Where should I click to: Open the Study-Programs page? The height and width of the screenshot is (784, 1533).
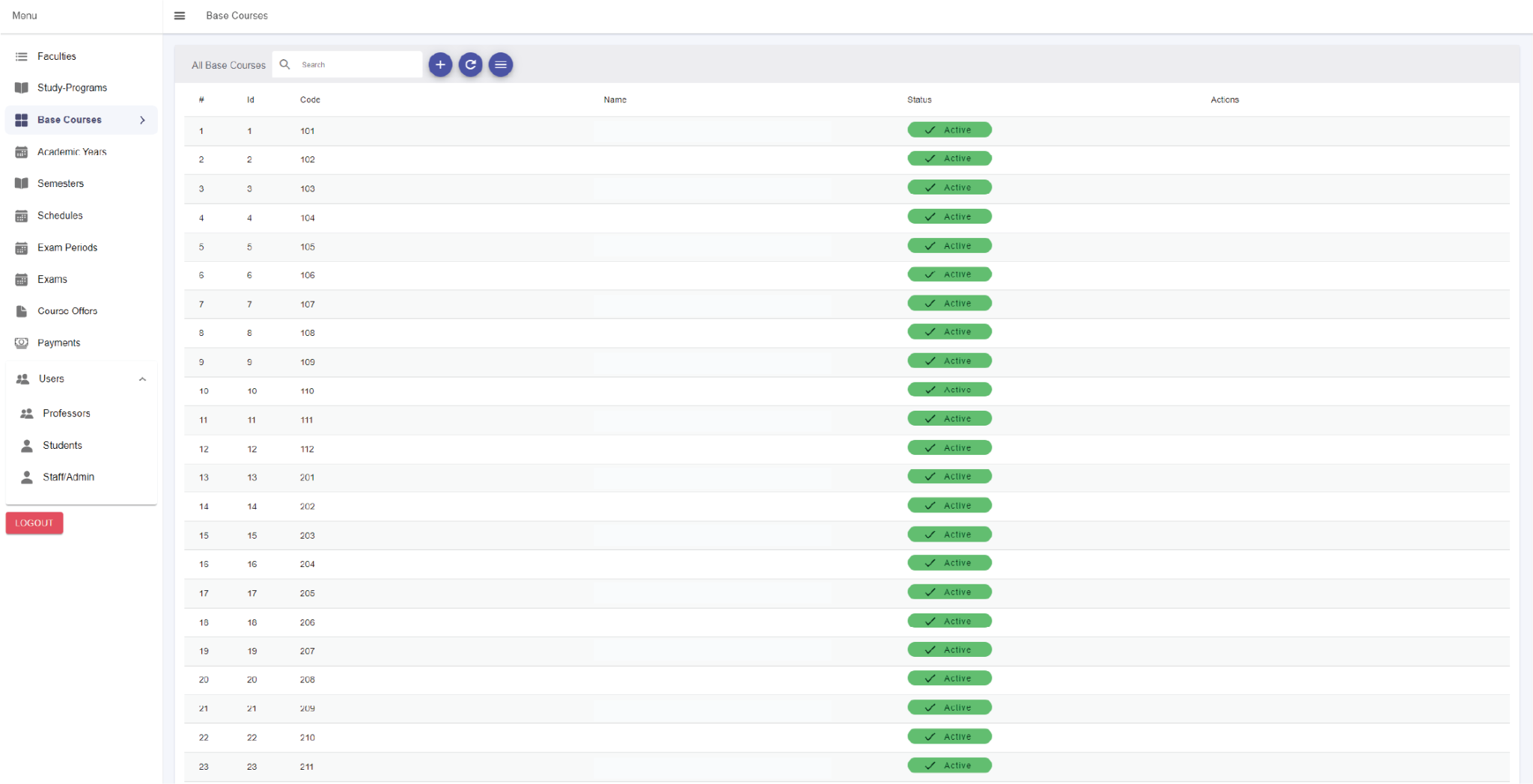pos(72,88)
